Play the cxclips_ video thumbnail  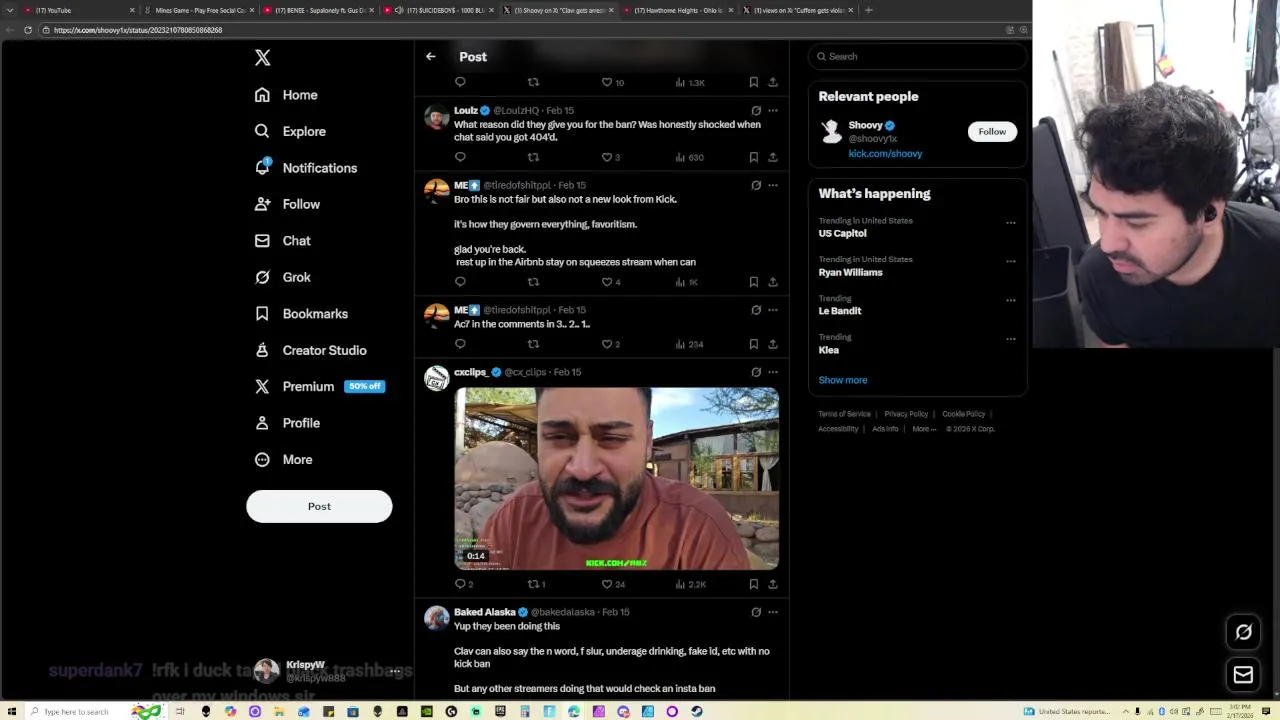pos(616,479)
